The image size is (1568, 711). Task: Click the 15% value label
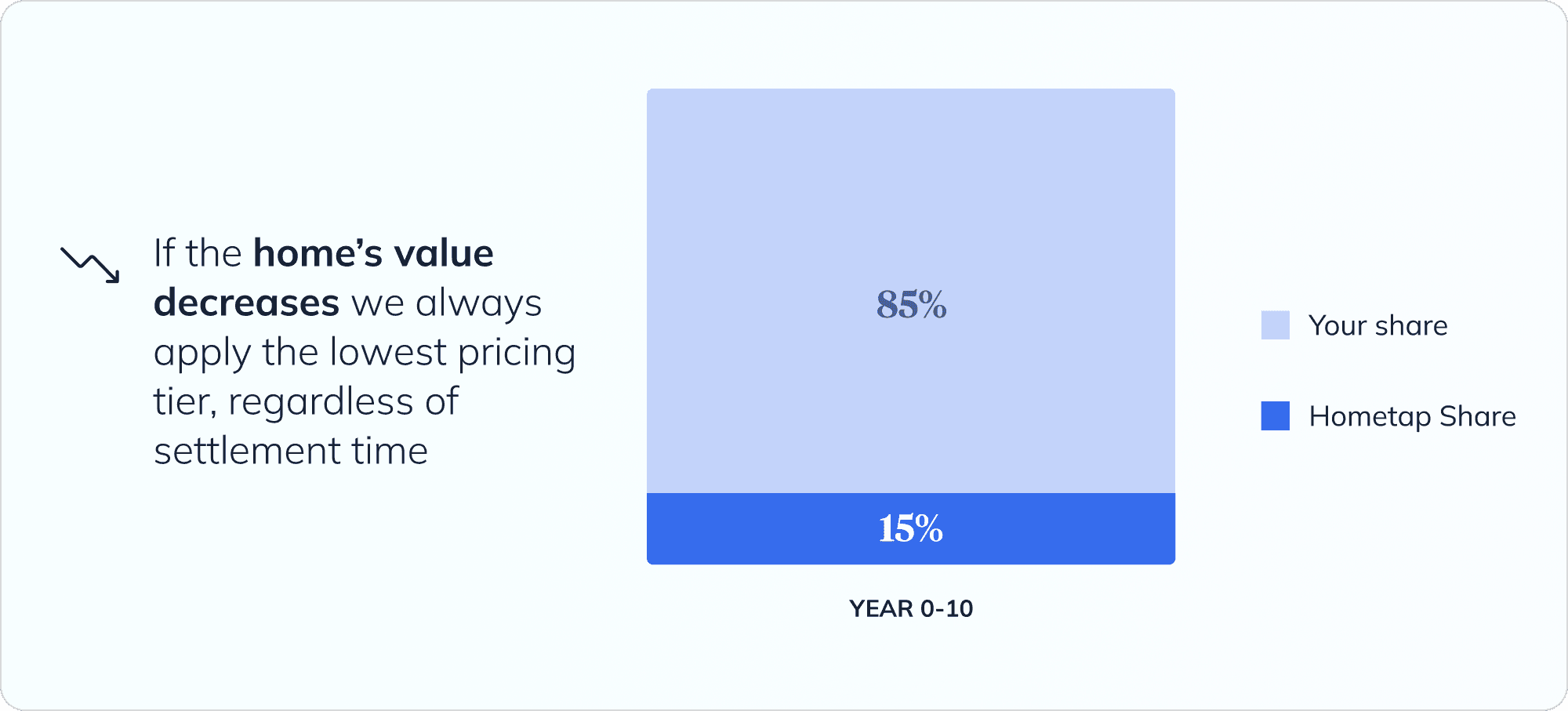(910, 528)
